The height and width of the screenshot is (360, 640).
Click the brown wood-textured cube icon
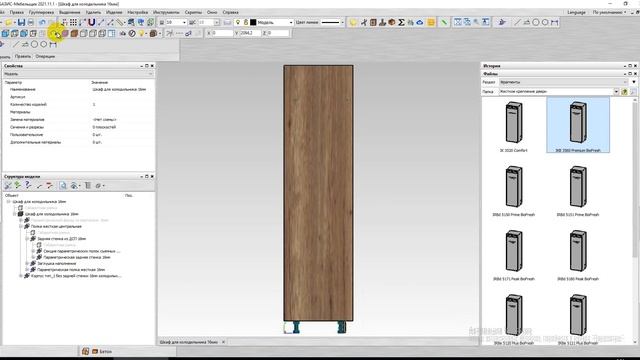click(x=74, y=33)
